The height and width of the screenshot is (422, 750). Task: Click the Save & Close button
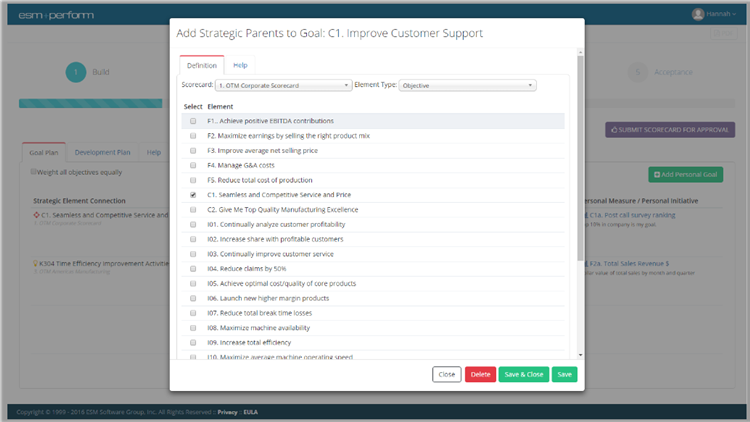tap(524, 374)
